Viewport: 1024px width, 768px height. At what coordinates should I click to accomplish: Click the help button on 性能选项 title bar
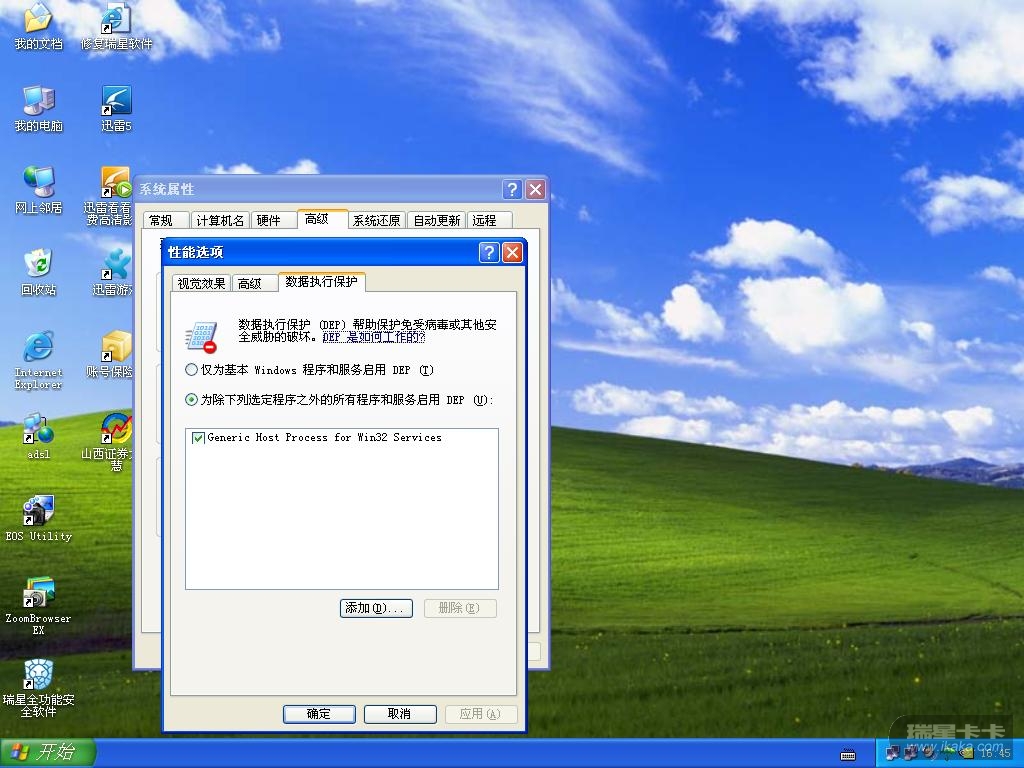(489, 252)
